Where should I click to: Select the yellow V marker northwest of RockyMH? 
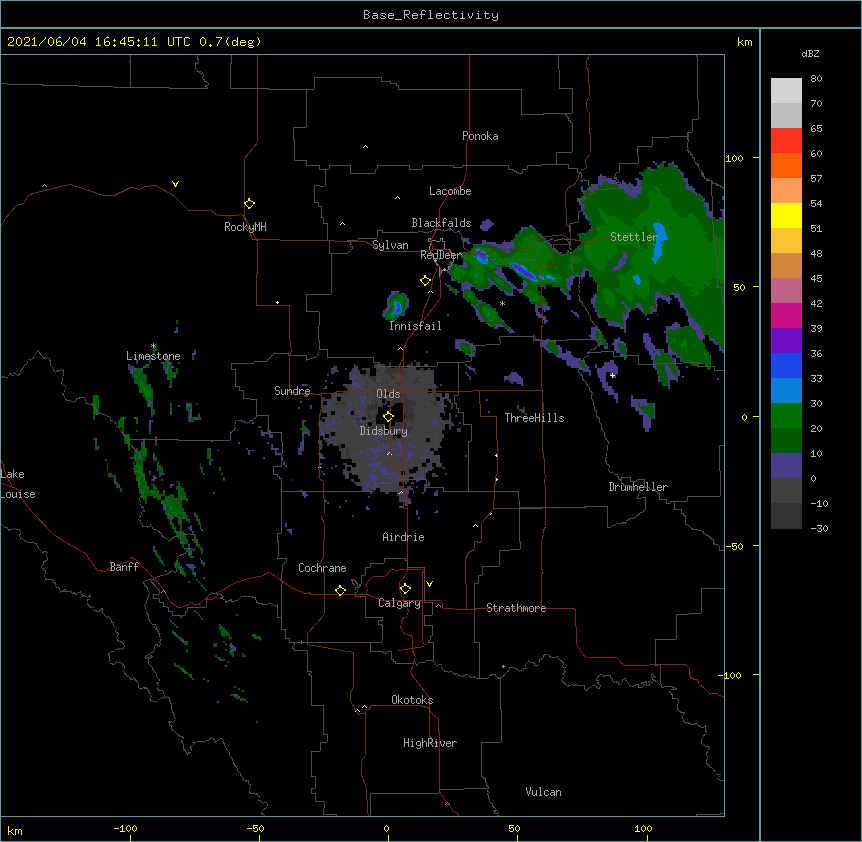tap(175, 184)
